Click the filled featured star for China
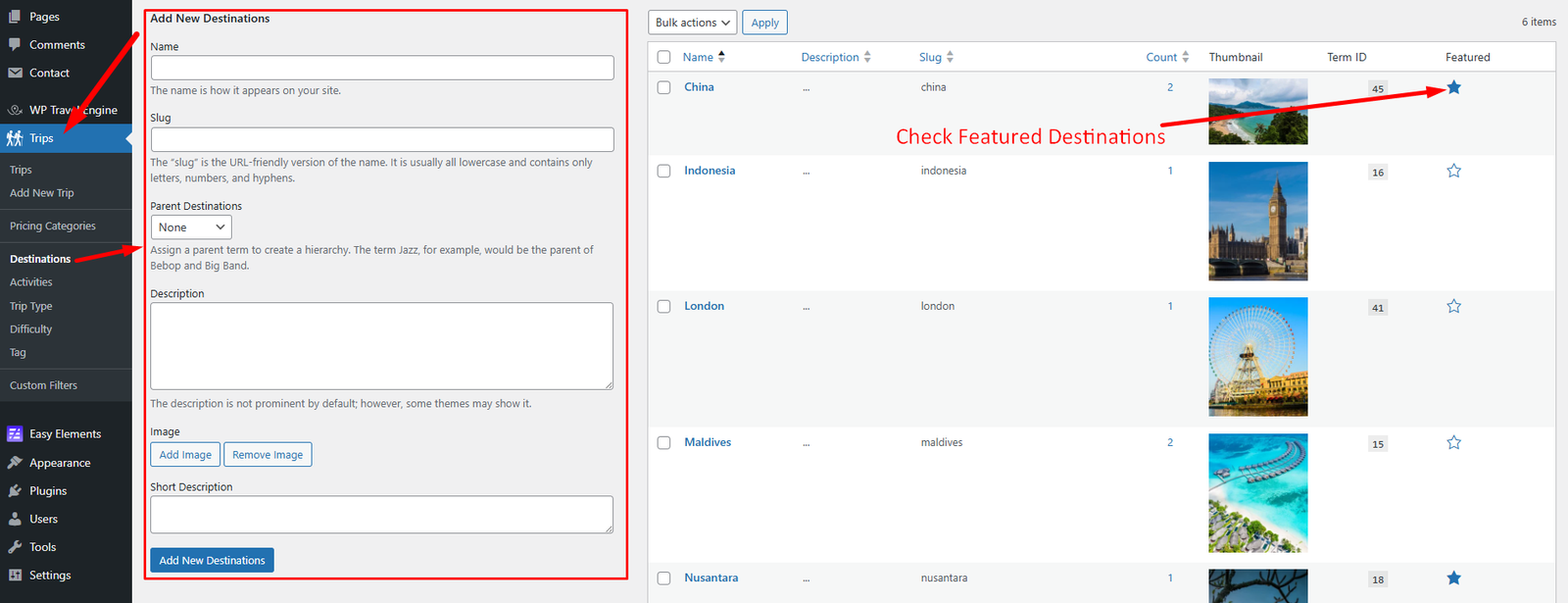This screenshot has width=1568, height=603. [1453, 88]
